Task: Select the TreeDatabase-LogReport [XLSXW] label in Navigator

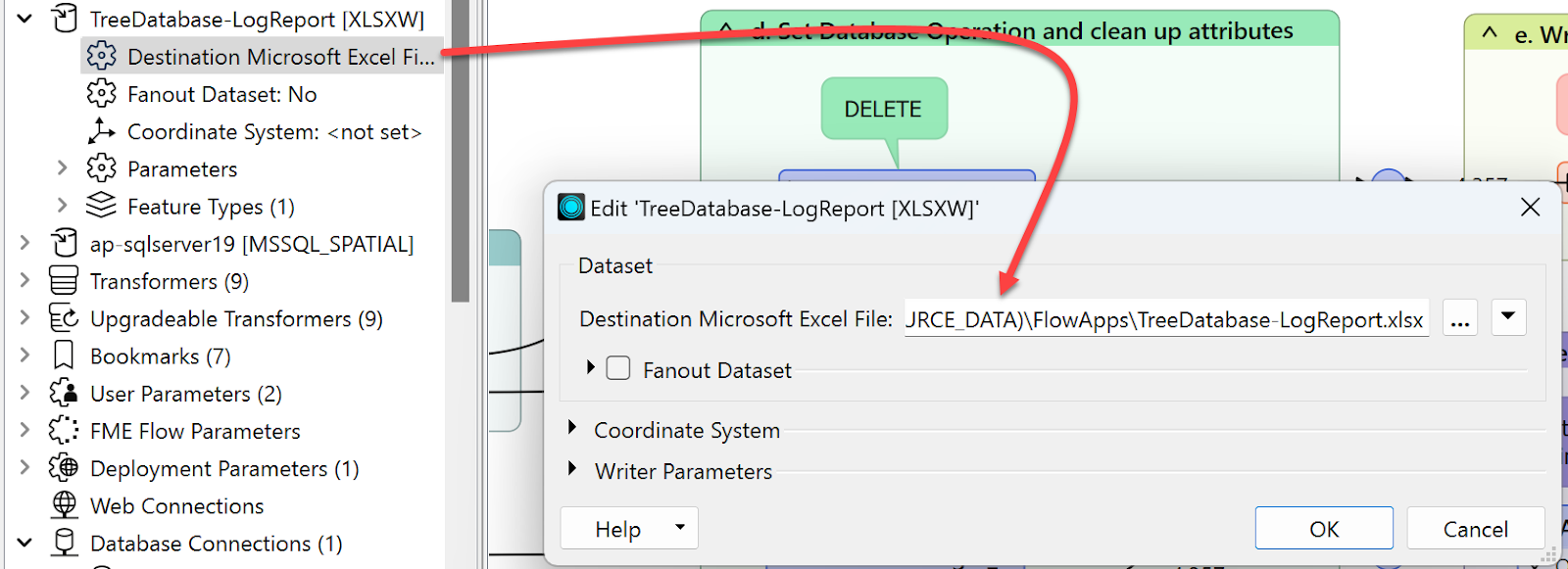Action: [x=257, y=19]
